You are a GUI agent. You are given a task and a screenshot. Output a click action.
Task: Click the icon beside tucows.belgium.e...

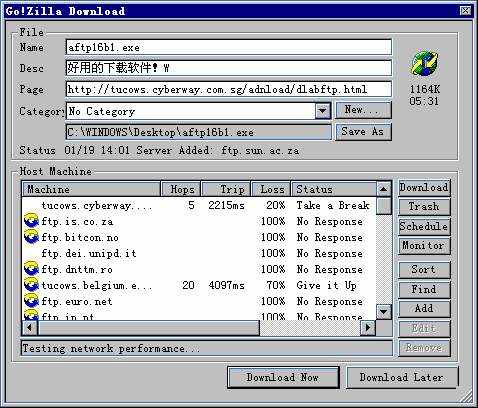[32, 285]
